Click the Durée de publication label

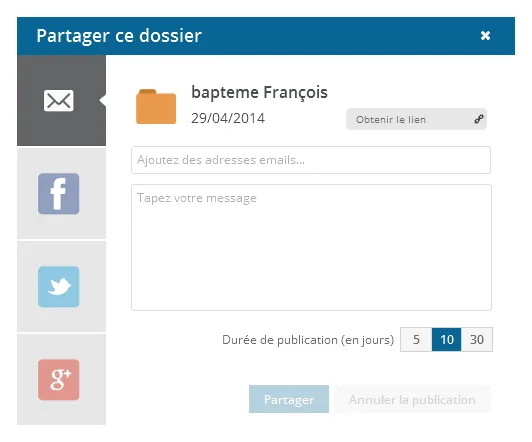pos(308,340)
